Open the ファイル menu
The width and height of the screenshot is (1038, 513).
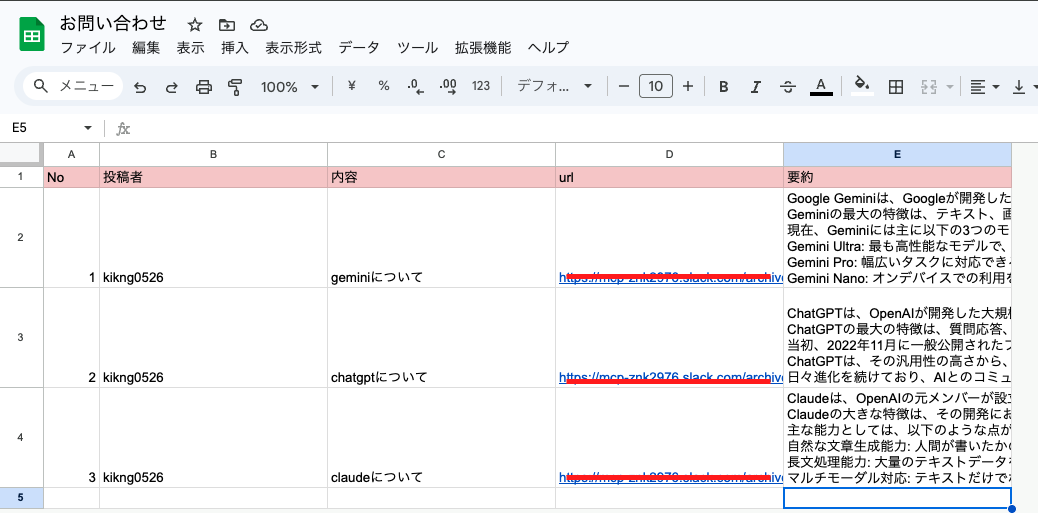87,48
